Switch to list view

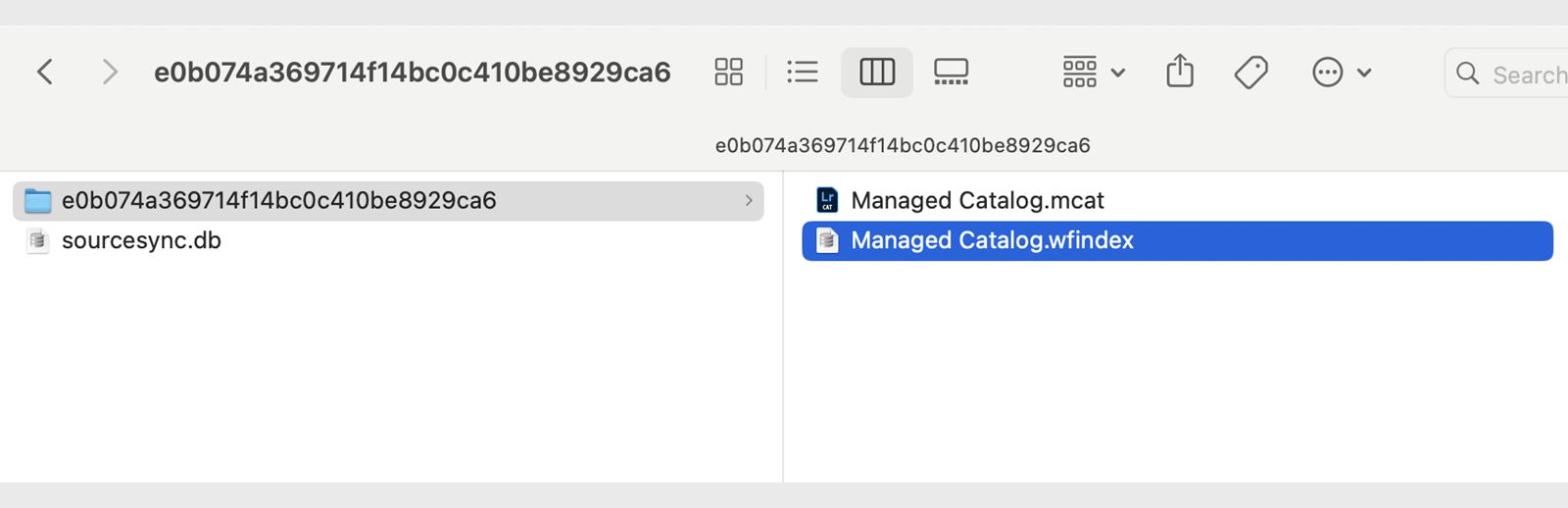802,72
